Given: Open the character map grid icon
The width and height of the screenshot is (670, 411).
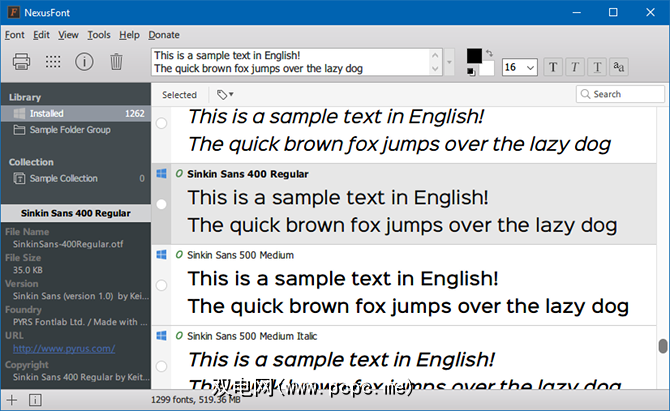Looking at the screenshot, I should tap(53, 61).
